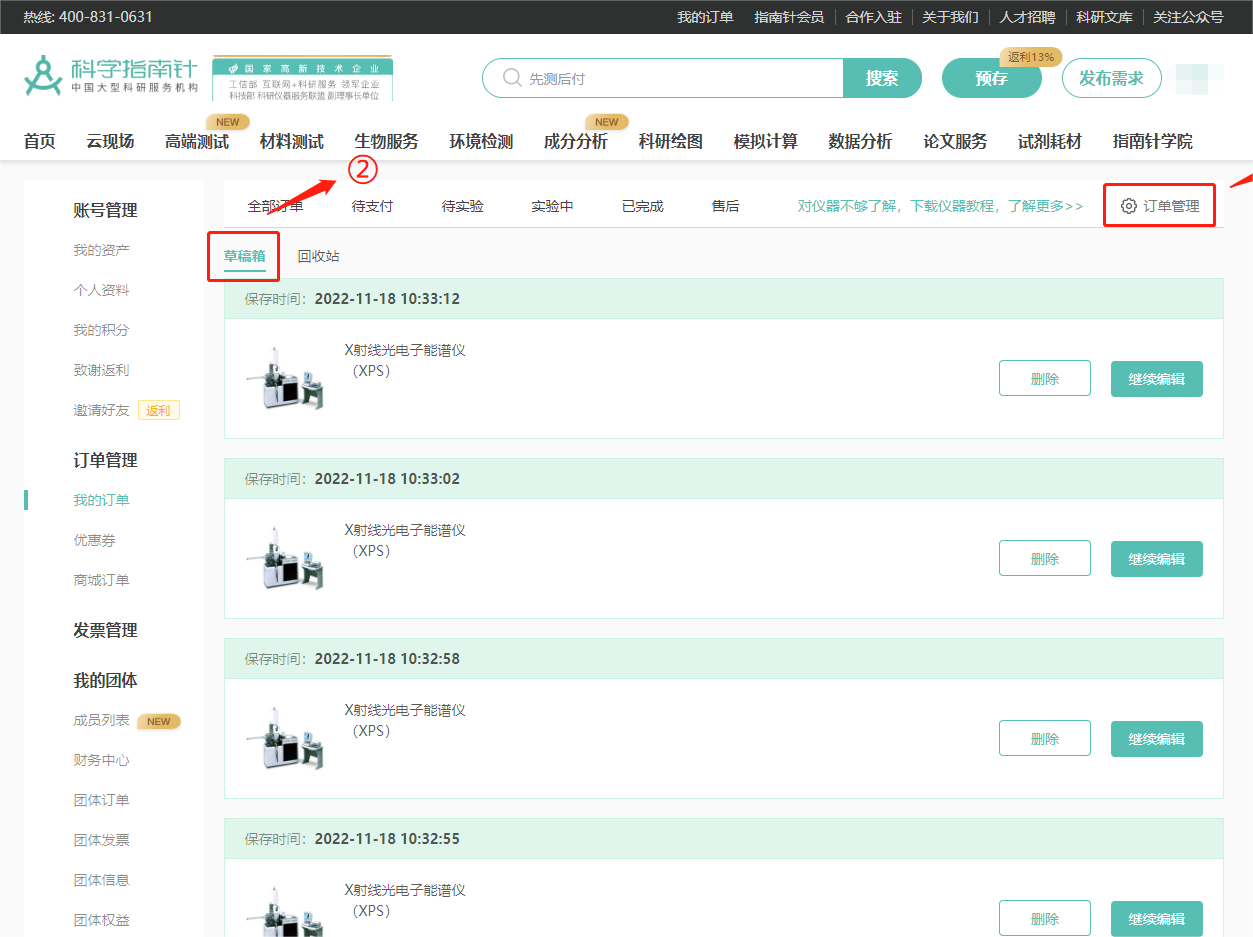The height and width of the screenshot is (937, 1253).
Task: Click the 预存 deposit button
Action: click(x=991, y=78)
